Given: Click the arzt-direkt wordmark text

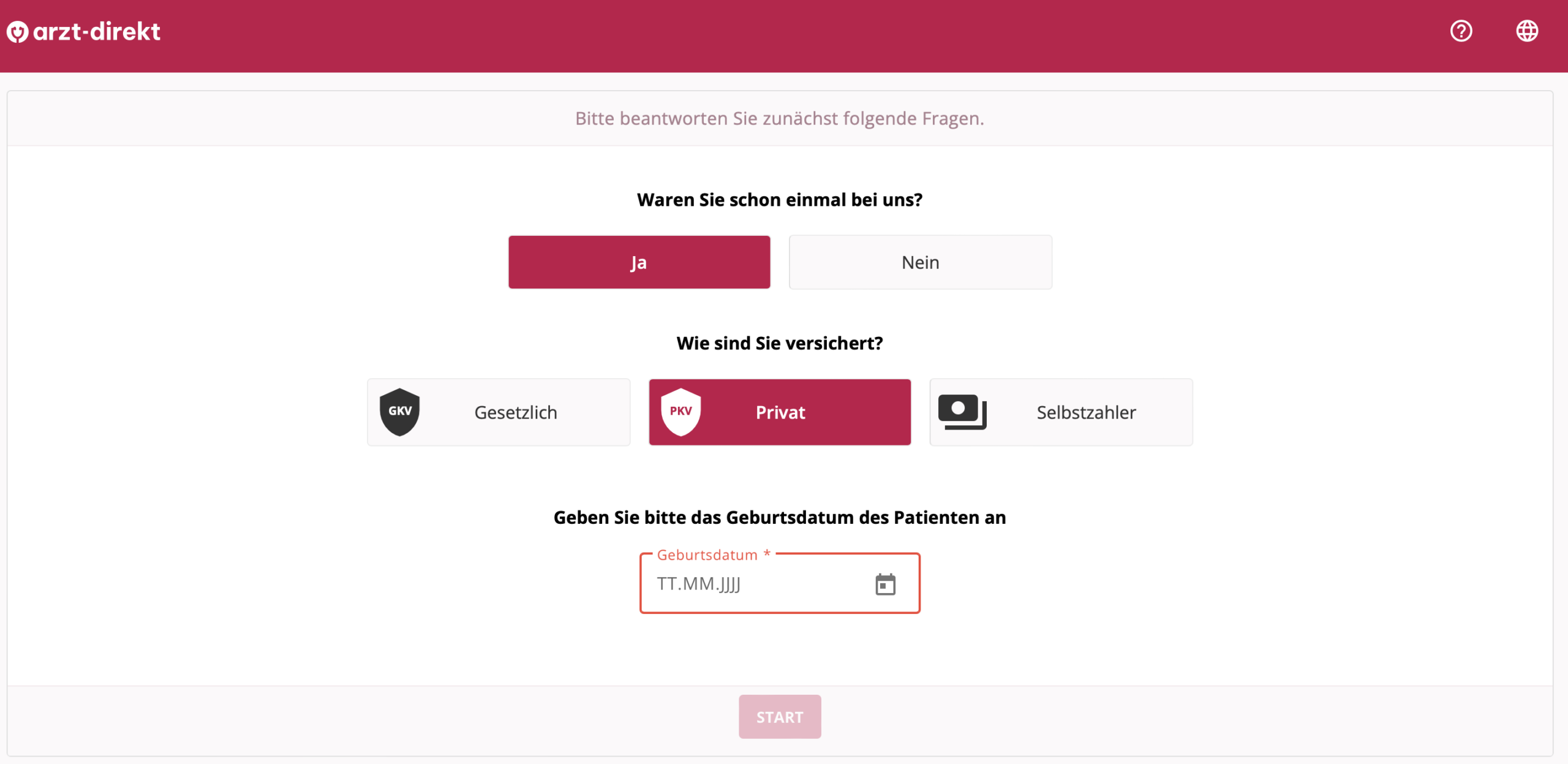Looking at the screenshot, I should (x=97, y=32).
